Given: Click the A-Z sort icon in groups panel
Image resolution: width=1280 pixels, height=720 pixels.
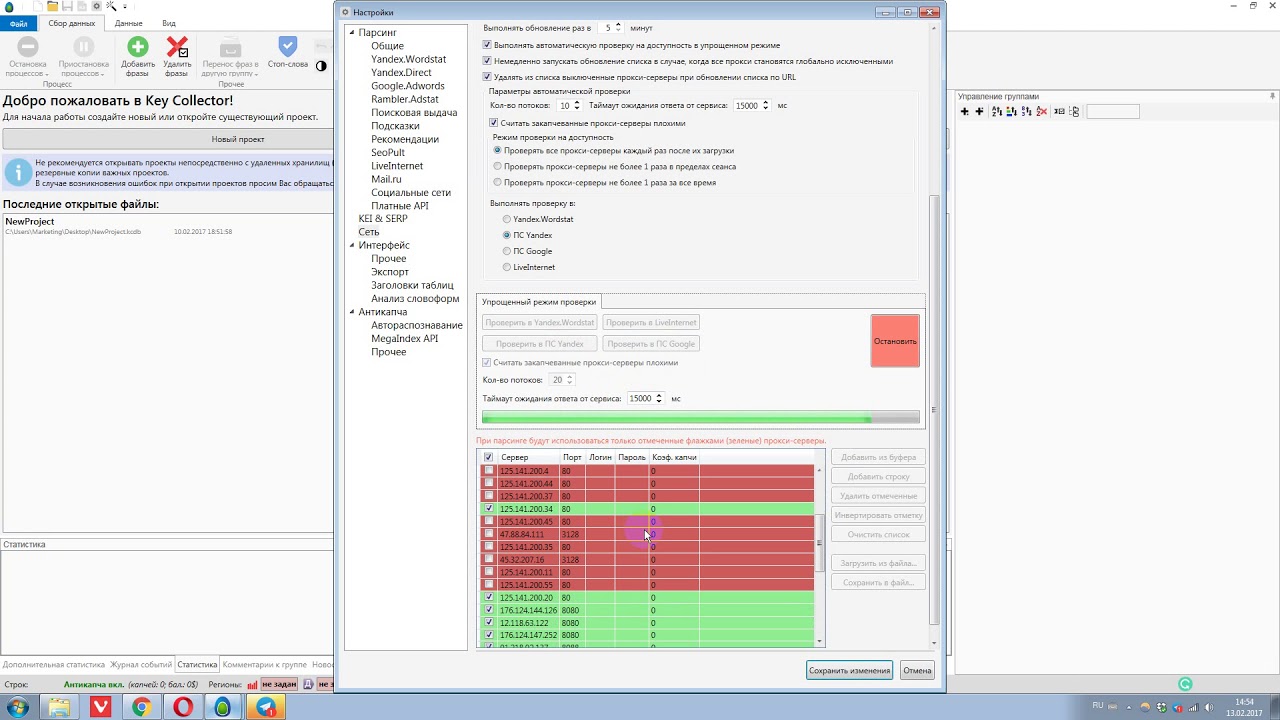Looking at the screenshot, I should [996, 111].
